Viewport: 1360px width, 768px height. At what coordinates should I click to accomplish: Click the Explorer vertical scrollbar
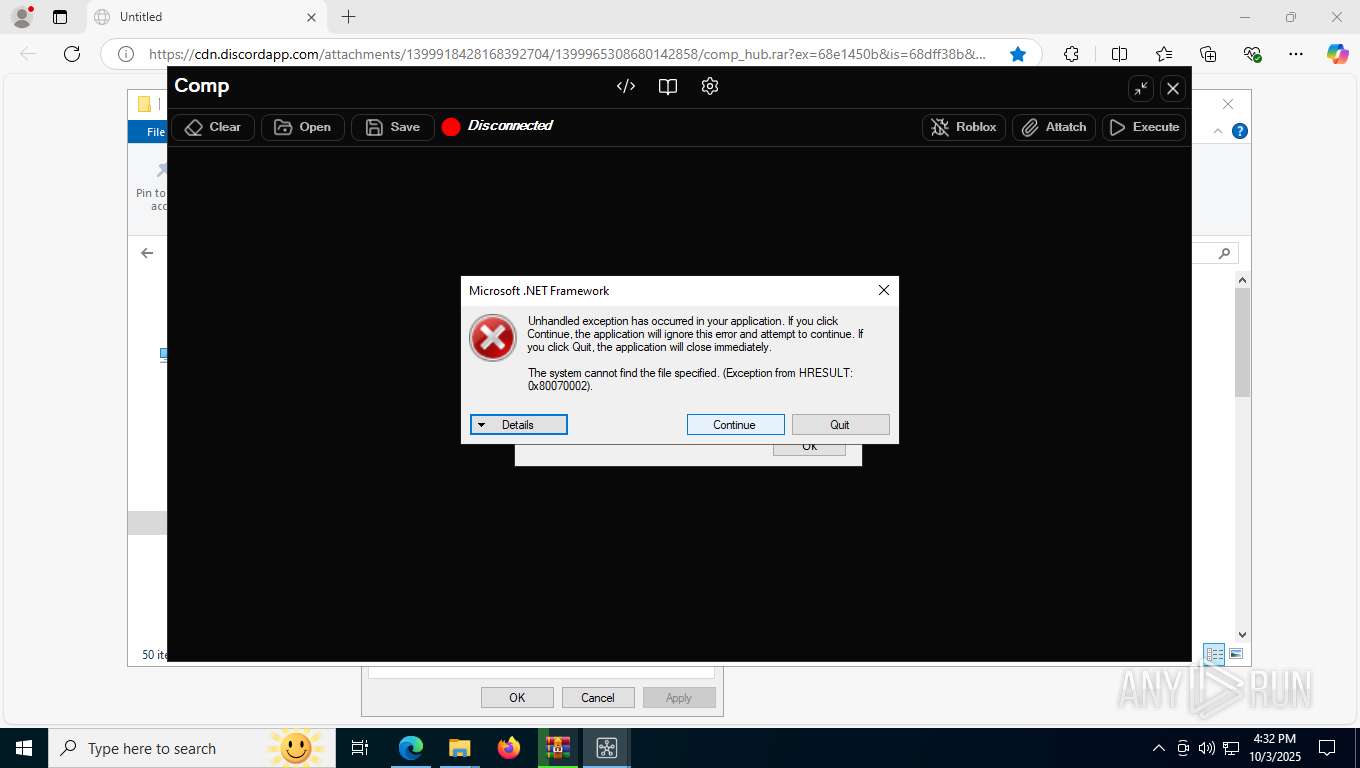1242,342
